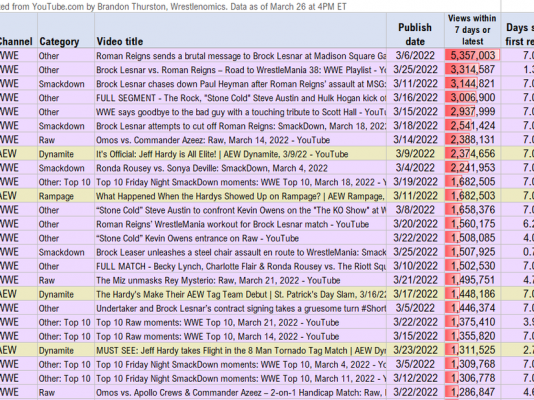The image size is (534, 400).
Task: Click the views value 3,006,900
Action: point(472,97)
